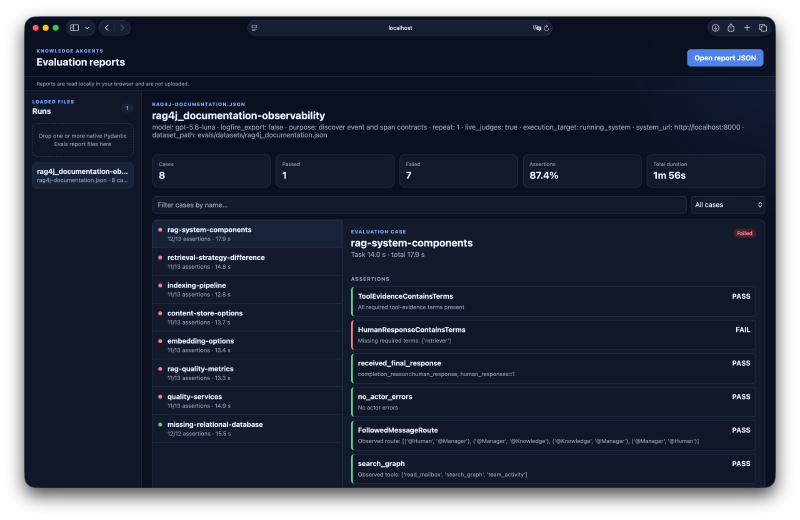The height and width of the screenshot is (520, 800).
Task: Click the Failed status badge
Action: 744,233
